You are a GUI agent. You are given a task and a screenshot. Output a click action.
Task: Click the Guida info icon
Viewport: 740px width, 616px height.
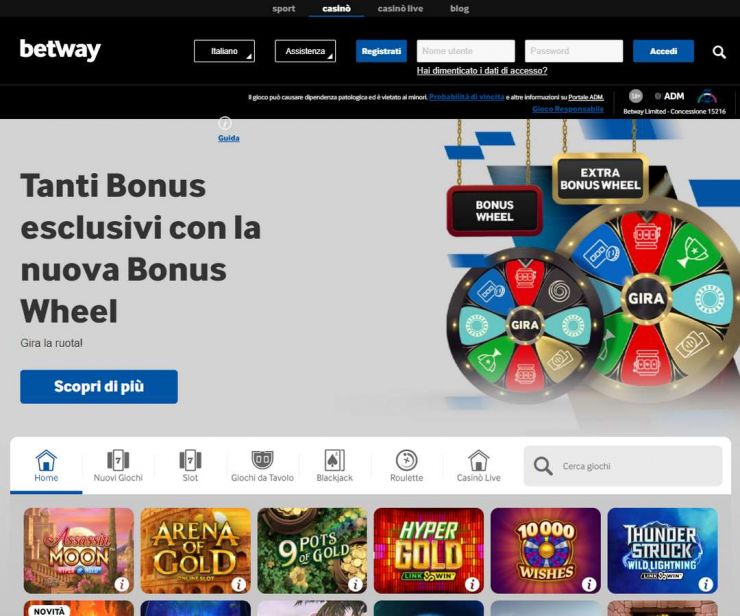click(225, 123)
